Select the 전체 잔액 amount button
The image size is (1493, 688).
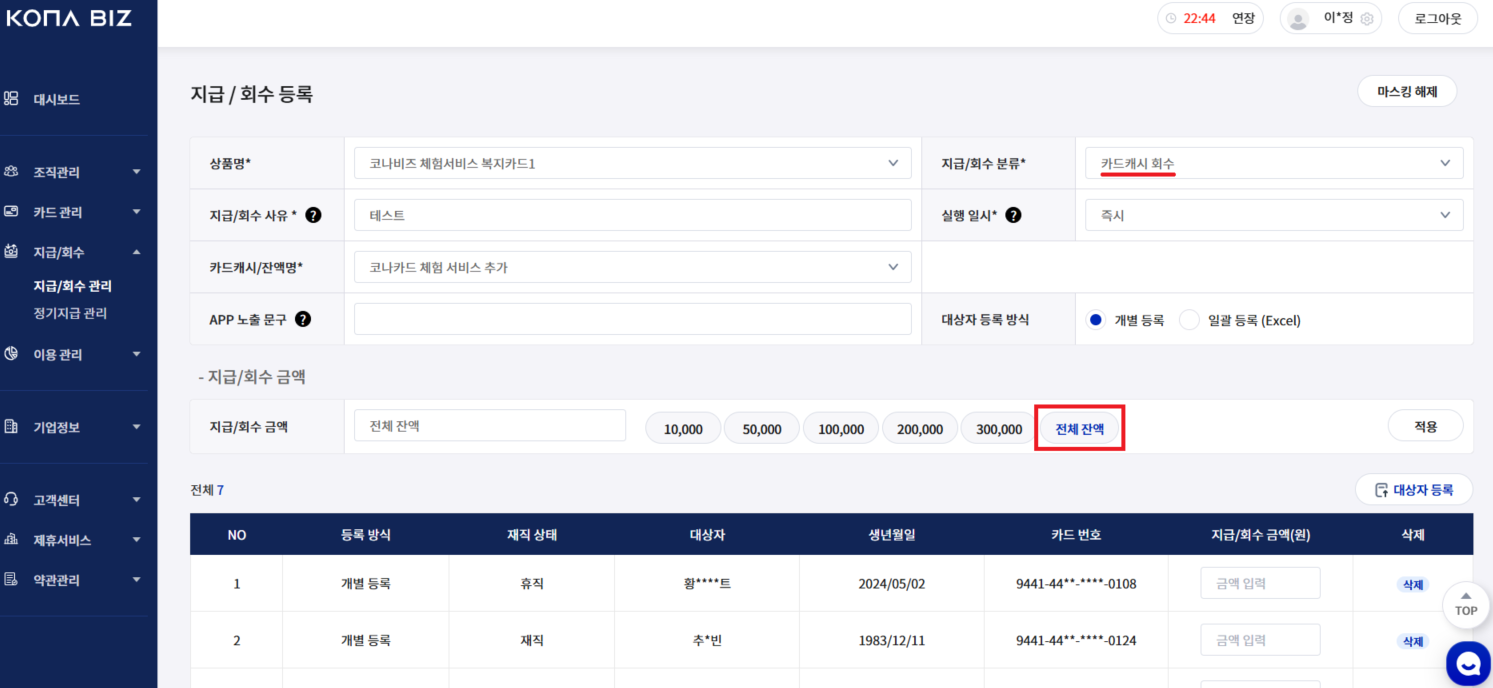pyautogui.click(x=1080, y=428)
